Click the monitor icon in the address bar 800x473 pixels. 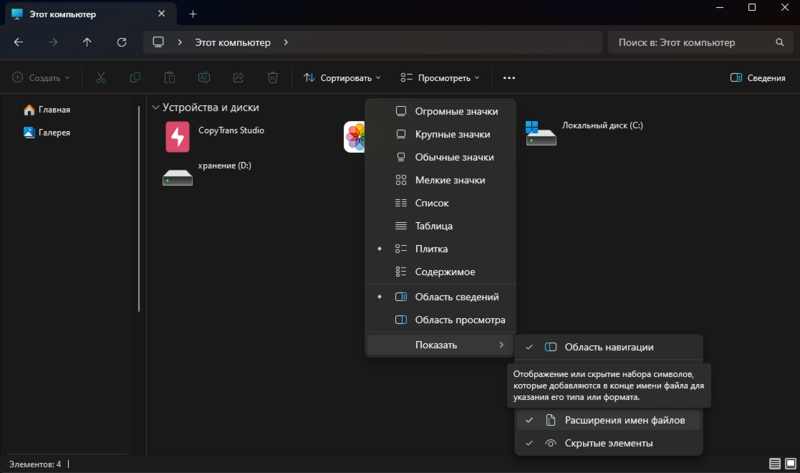158,42
